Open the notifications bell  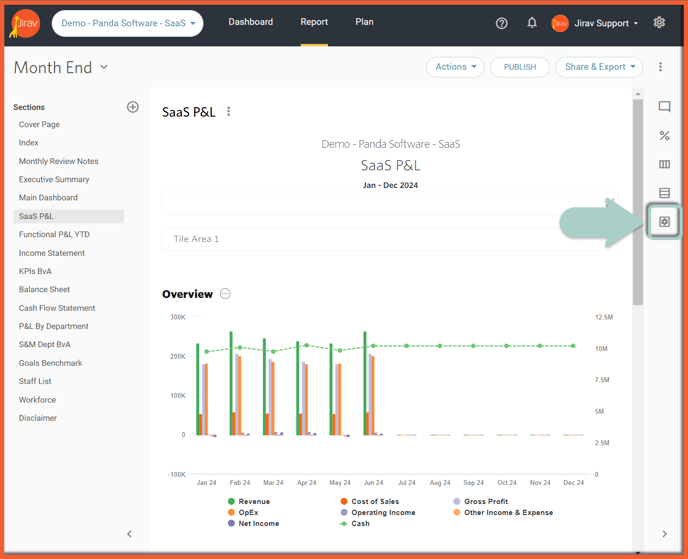coord(532,23)
